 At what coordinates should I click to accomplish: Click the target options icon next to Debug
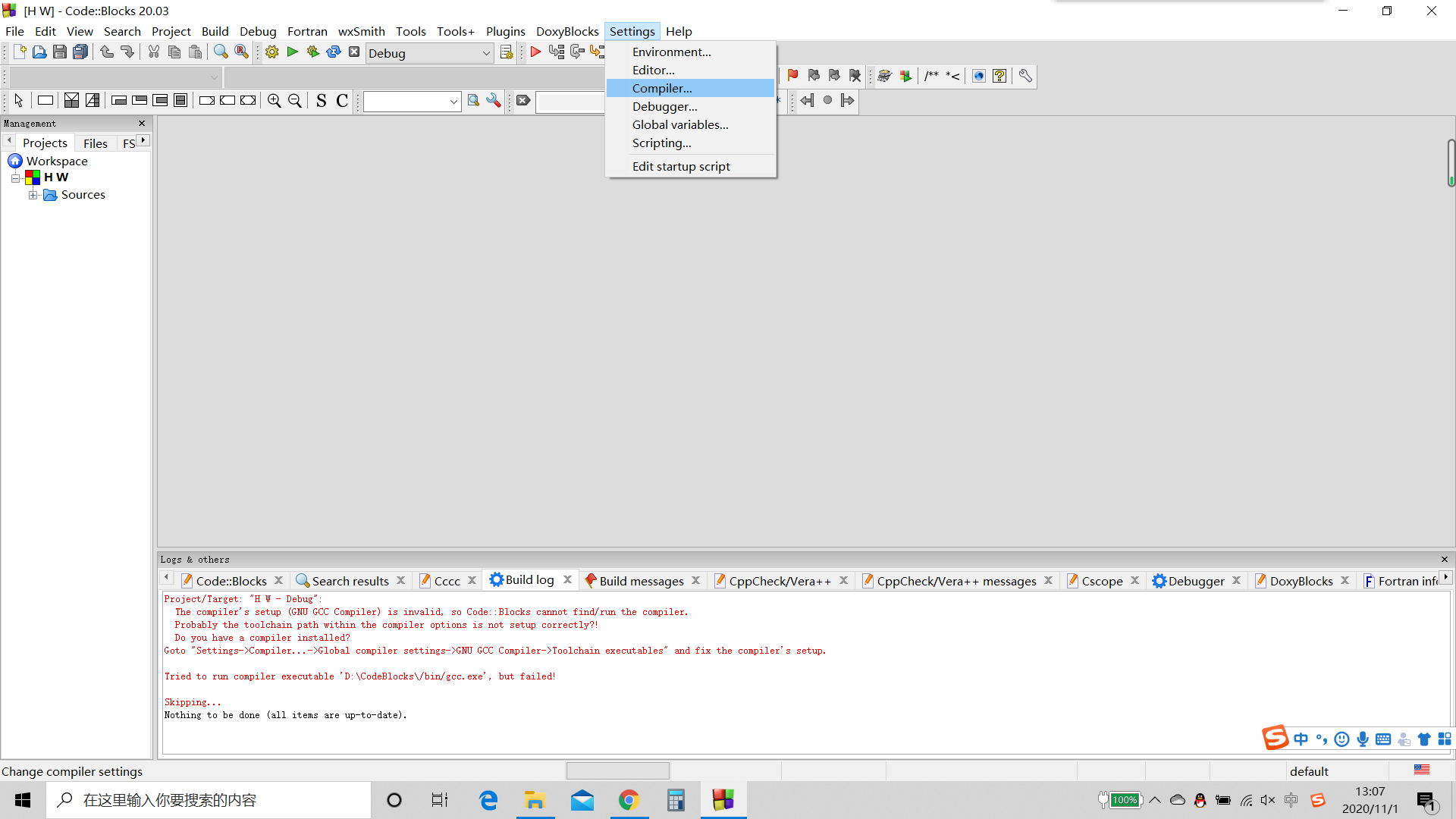pyautogui.click(x=507, y=52)
